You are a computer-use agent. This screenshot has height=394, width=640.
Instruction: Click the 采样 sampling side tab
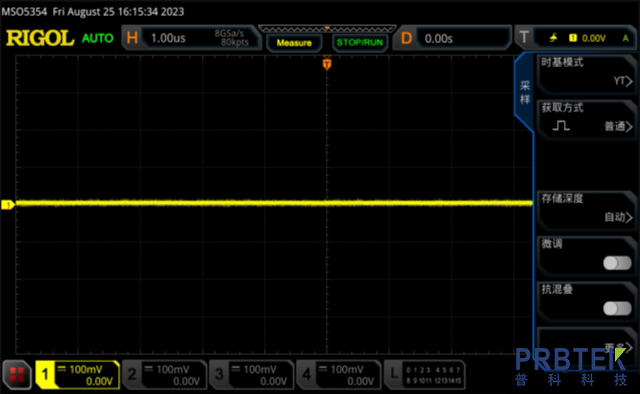[x=524, y=92]
